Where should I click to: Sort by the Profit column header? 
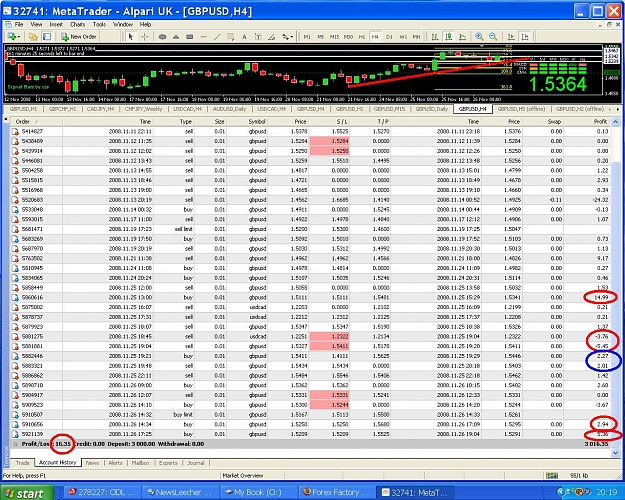(x=600, y=122)
